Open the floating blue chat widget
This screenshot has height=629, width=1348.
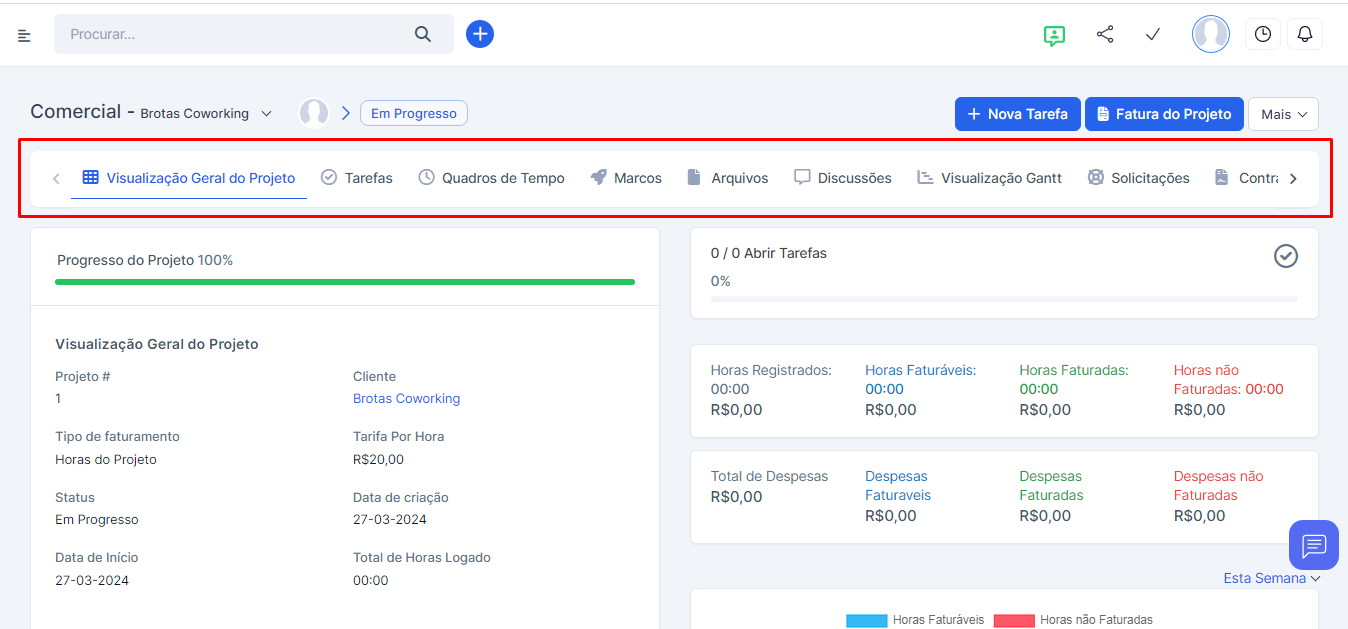tap(1313, 545)
